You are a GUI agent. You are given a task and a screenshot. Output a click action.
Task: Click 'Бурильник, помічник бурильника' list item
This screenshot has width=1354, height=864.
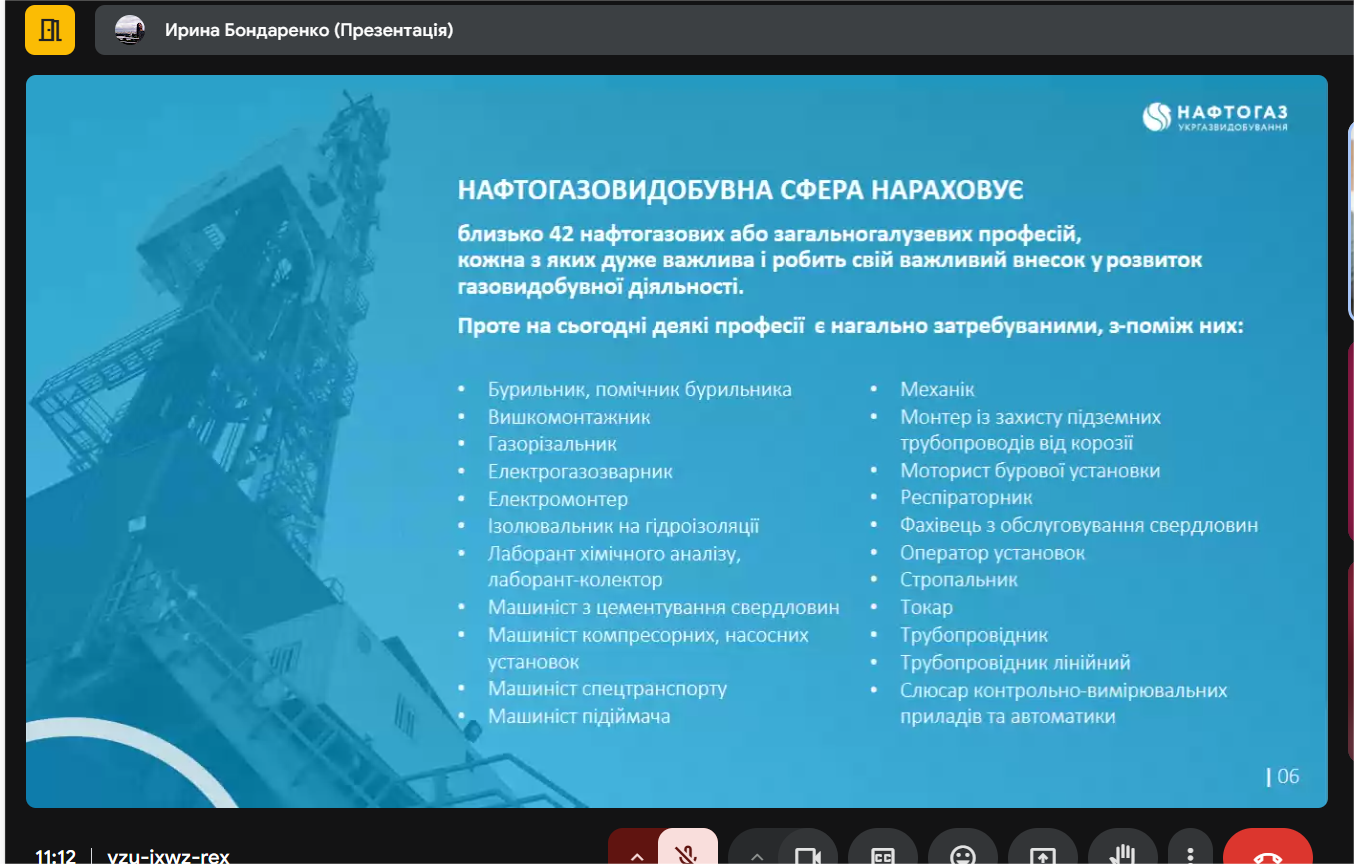640,389
